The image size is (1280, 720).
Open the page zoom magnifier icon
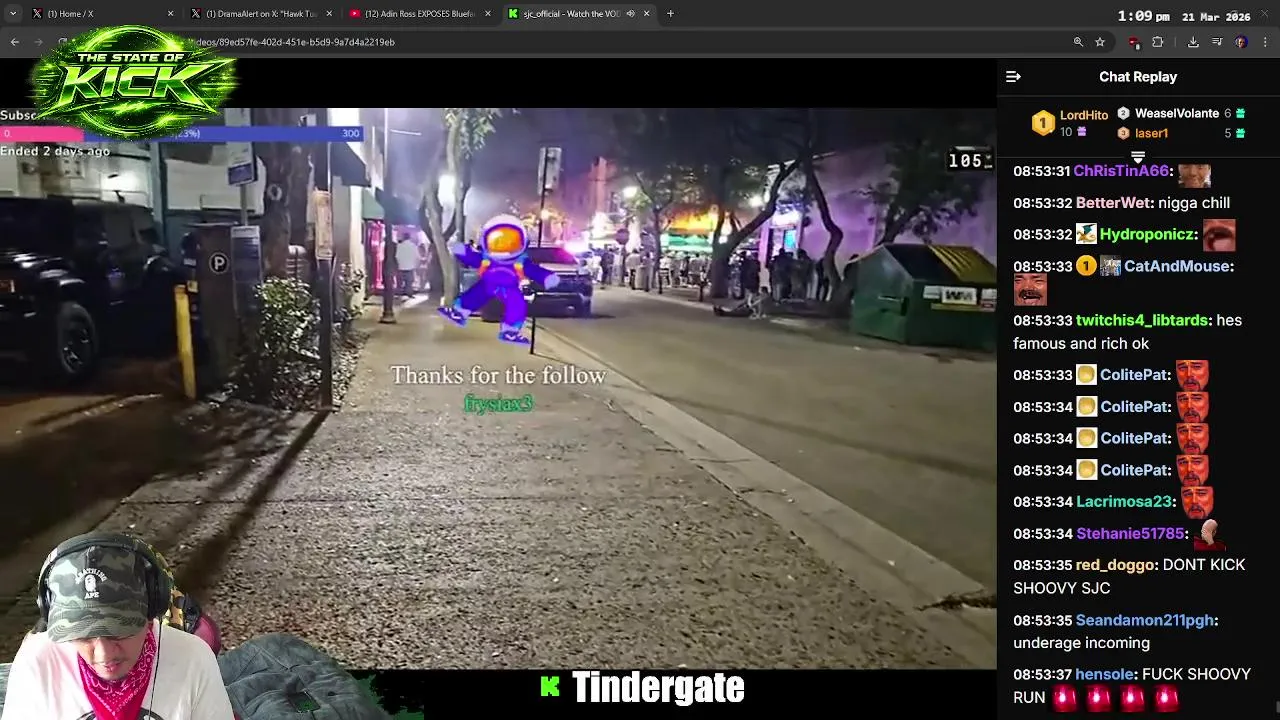tap(1078, 42)
